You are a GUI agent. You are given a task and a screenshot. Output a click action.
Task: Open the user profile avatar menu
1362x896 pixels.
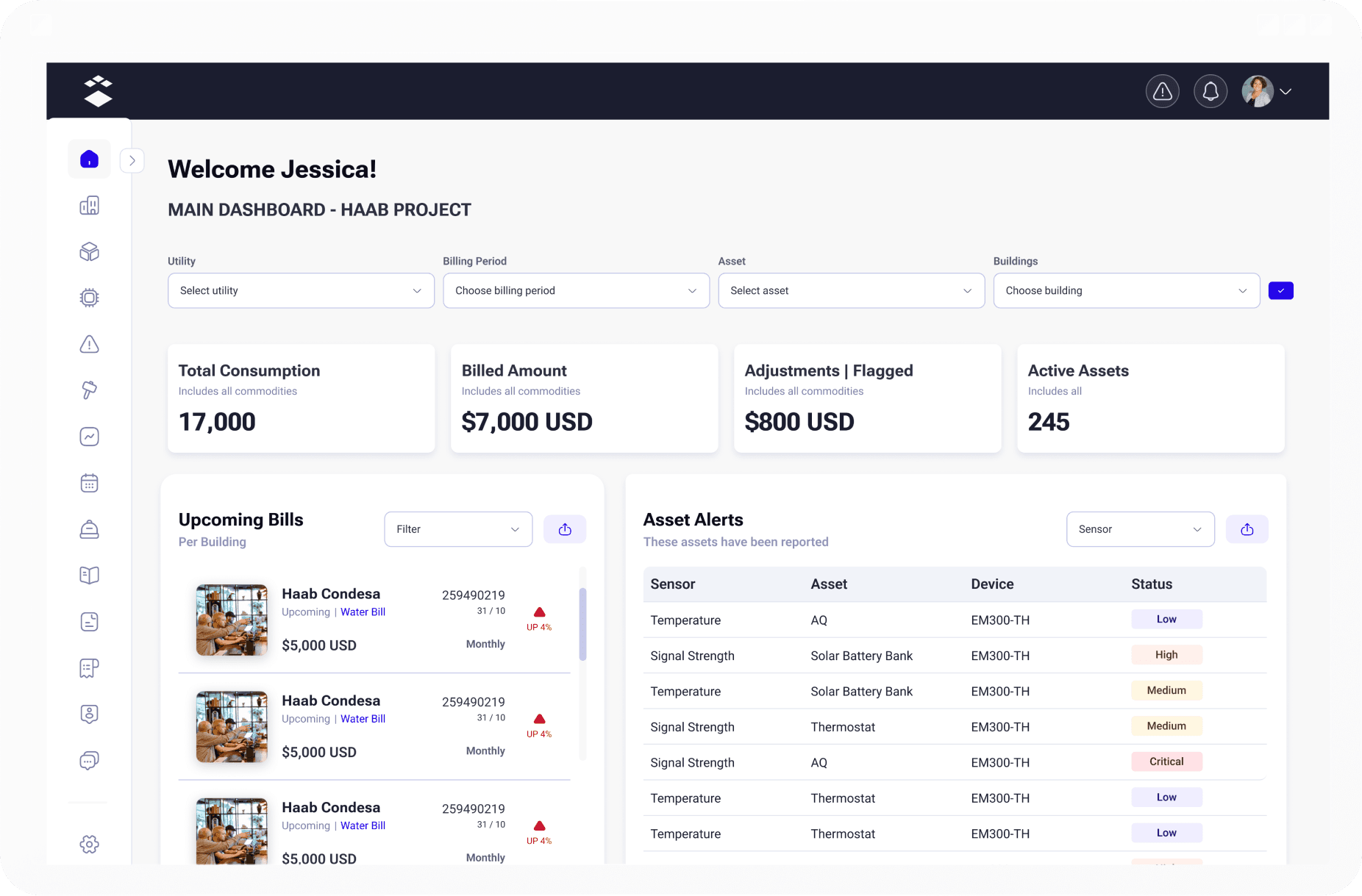tap(1266, 92)
